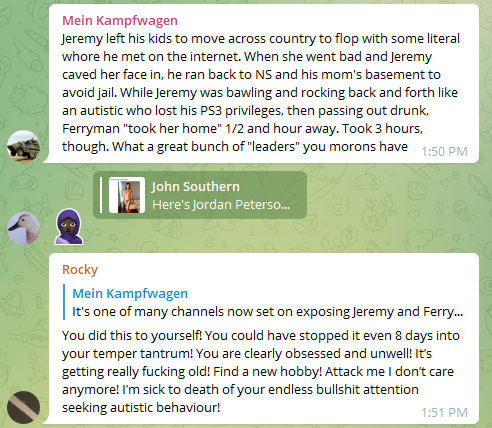Open thumbnail image in John Southern reply
Screen dimensions: 492x428
127,195
